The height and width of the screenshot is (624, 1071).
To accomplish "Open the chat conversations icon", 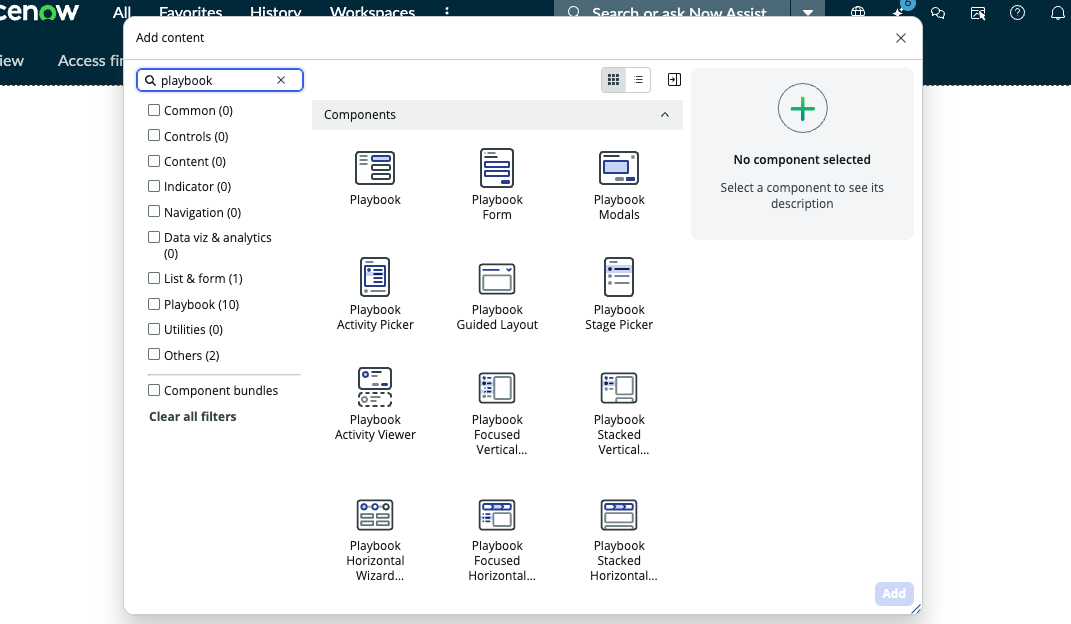I will pos(938,13).
